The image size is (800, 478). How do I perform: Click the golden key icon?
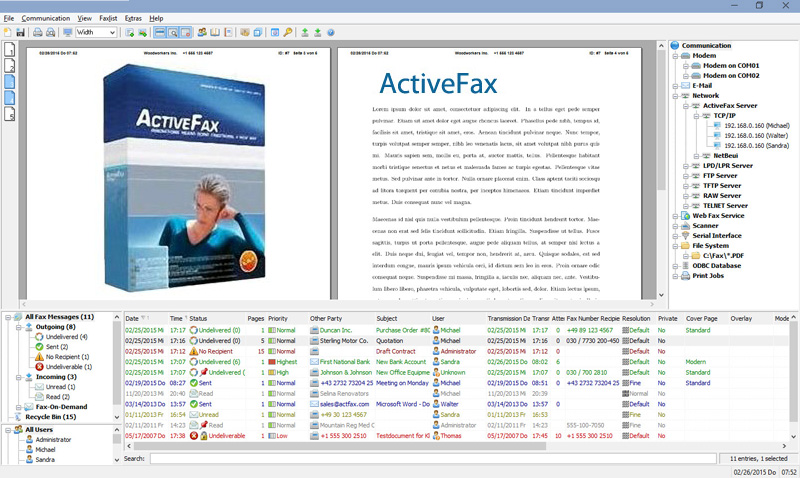point(288,32)
